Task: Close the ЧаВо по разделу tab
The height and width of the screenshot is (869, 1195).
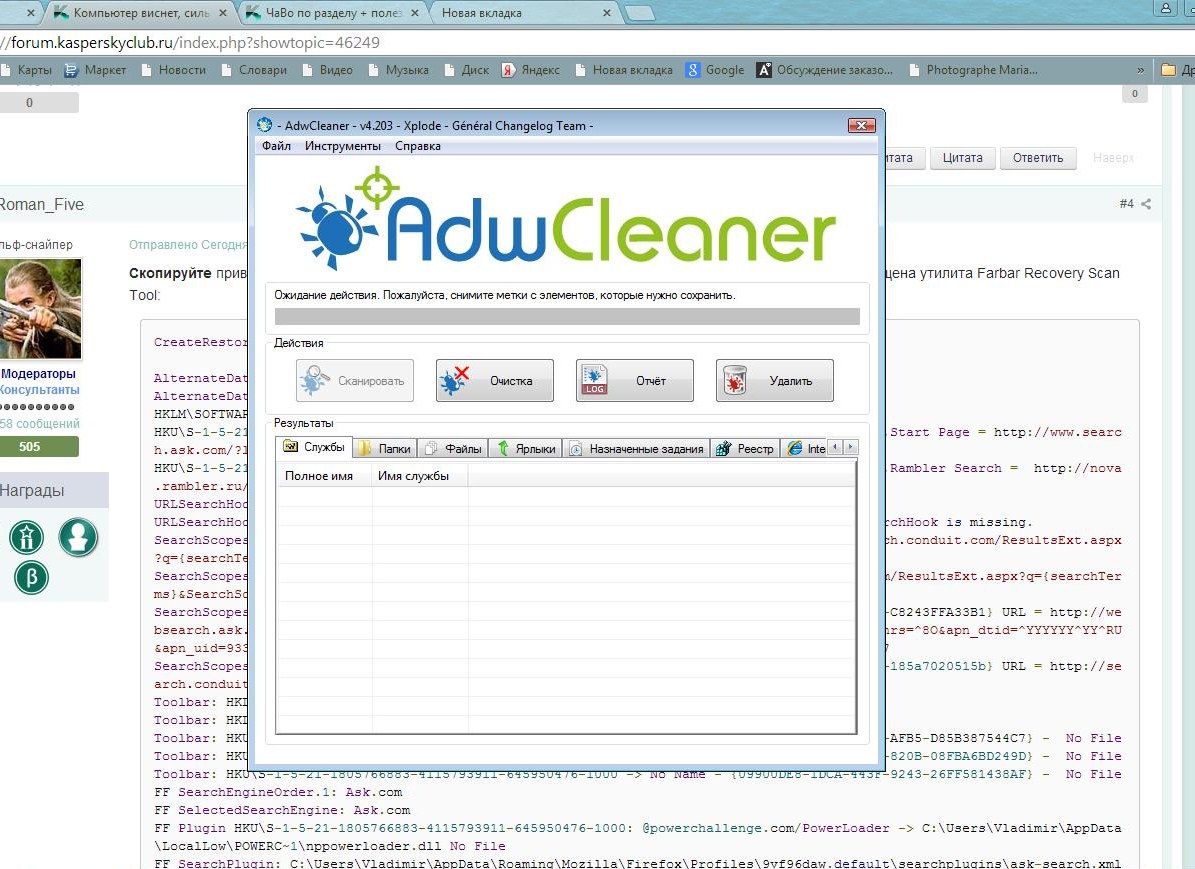Action: coord(415,13)
